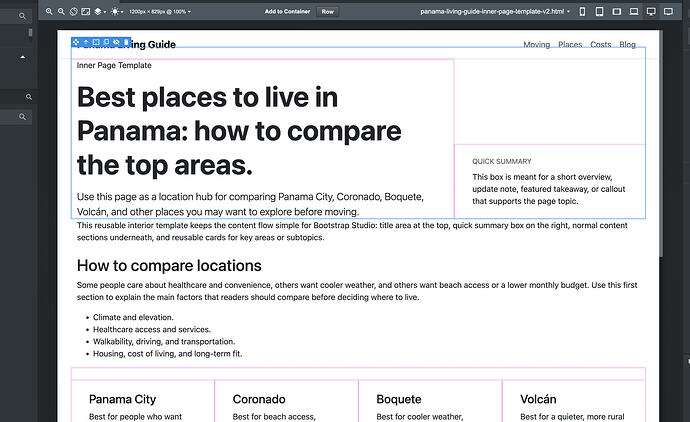Select 'Best for people who want' card text

click(135, 417)
